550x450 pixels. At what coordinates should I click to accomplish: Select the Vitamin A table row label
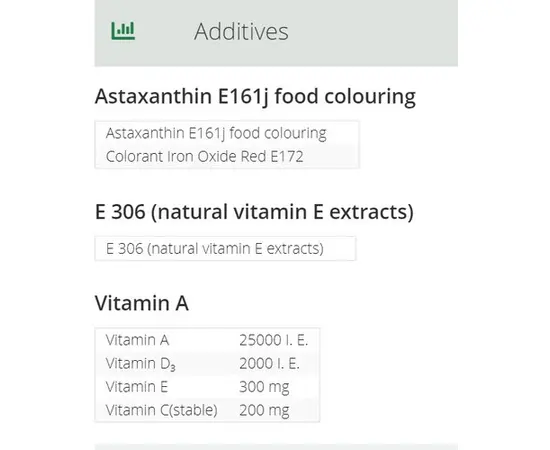coord(138,340)
